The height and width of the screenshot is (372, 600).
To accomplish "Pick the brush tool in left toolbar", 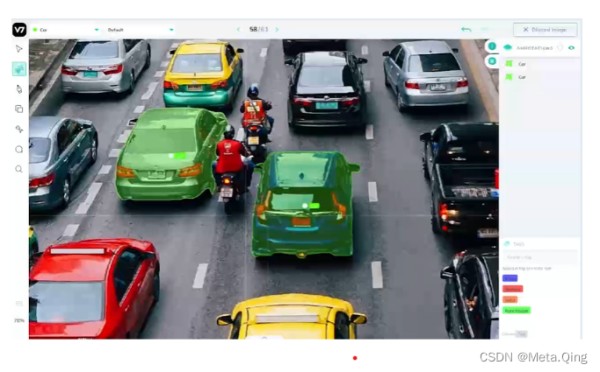I will click(x=19, y=89).
